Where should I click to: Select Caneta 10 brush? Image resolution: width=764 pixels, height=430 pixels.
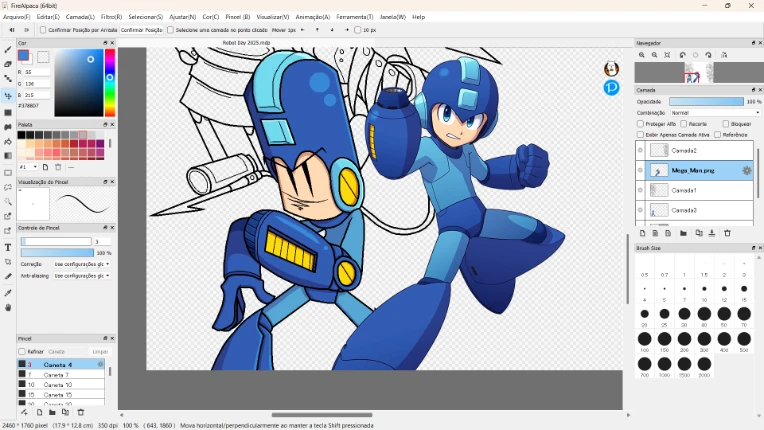coord(61,385)
